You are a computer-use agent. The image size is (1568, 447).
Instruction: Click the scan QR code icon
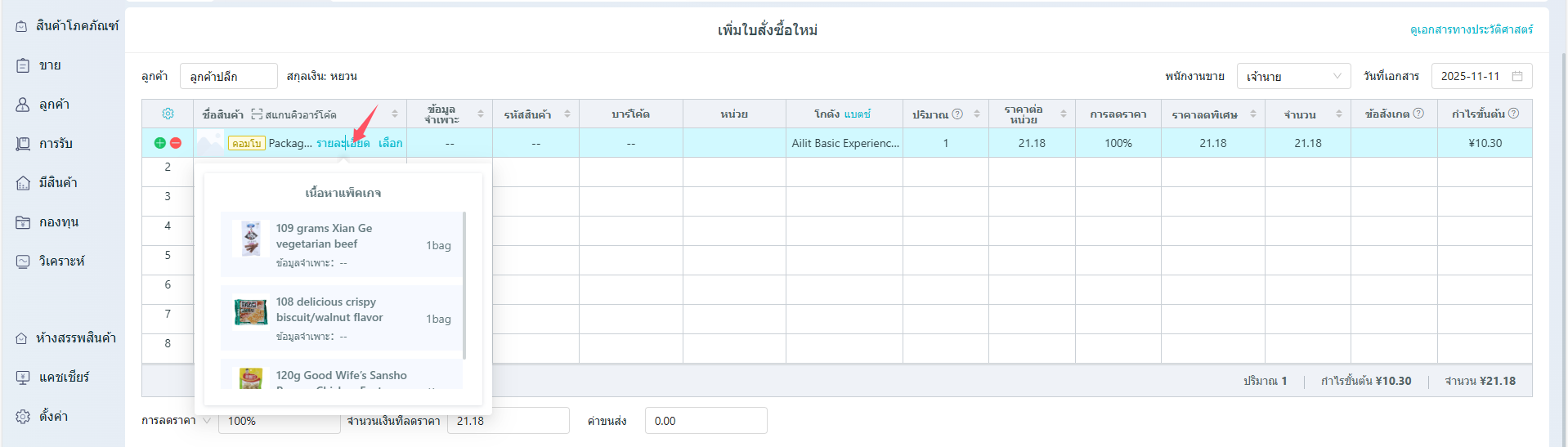click(257, 114)
